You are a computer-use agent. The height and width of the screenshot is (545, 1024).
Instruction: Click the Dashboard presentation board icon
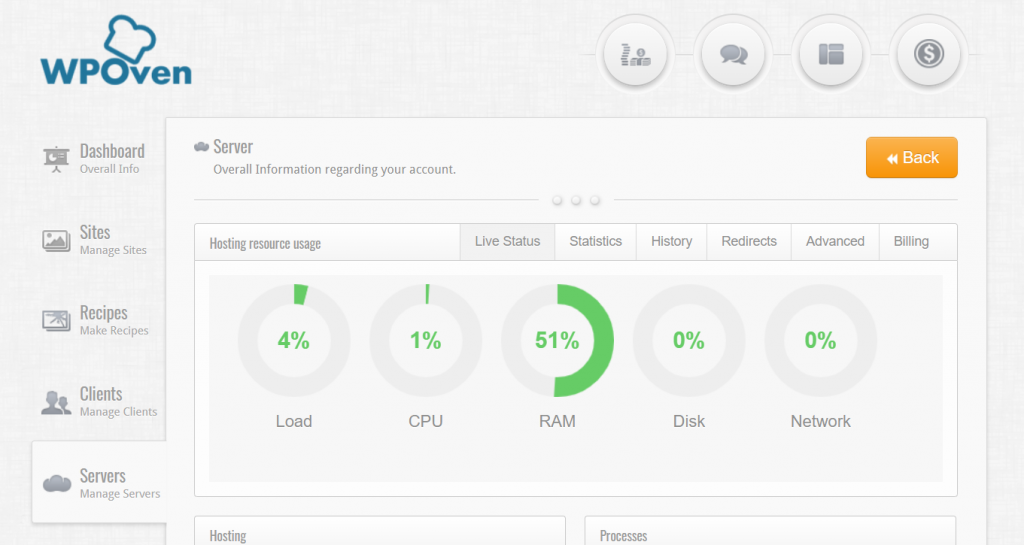(56, 159)
